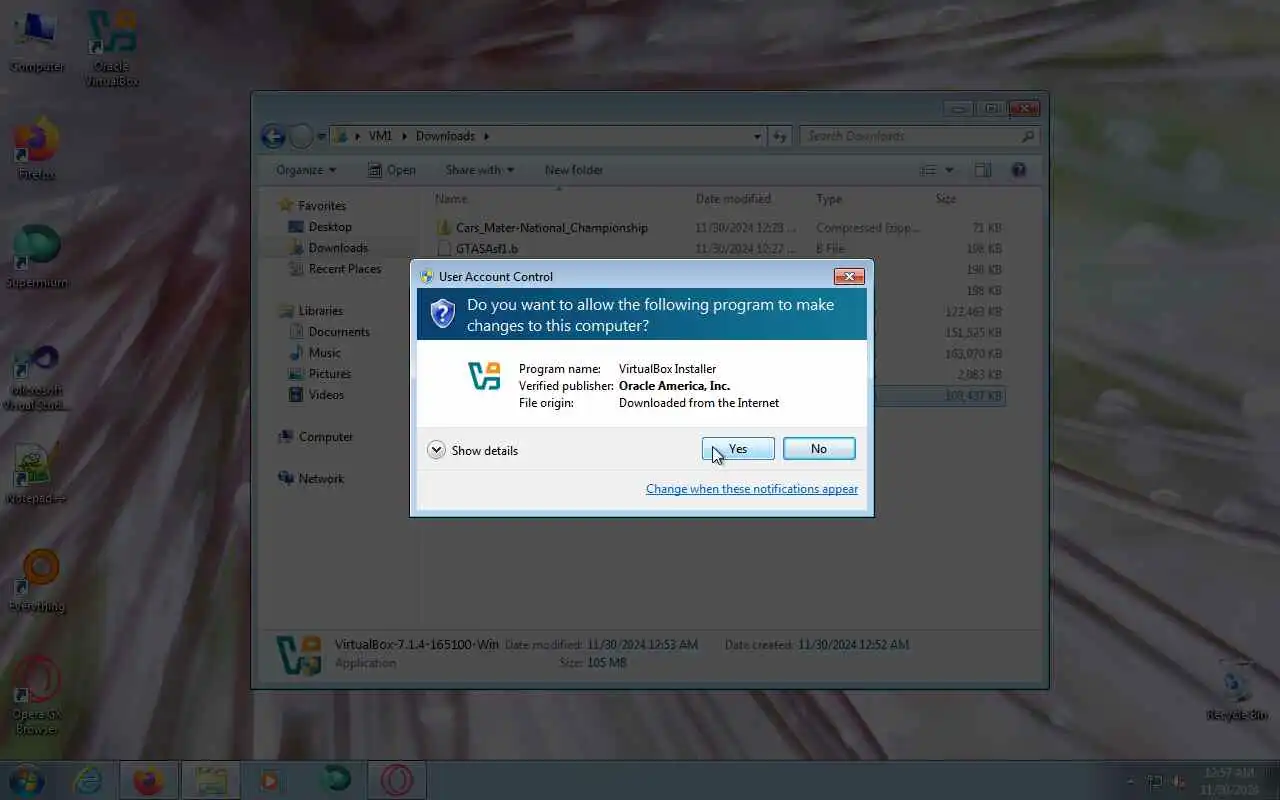Click the 'Oracle America, Inc.' publisher text
Viewport: 1280px width, 800px height.
(674, 386)
